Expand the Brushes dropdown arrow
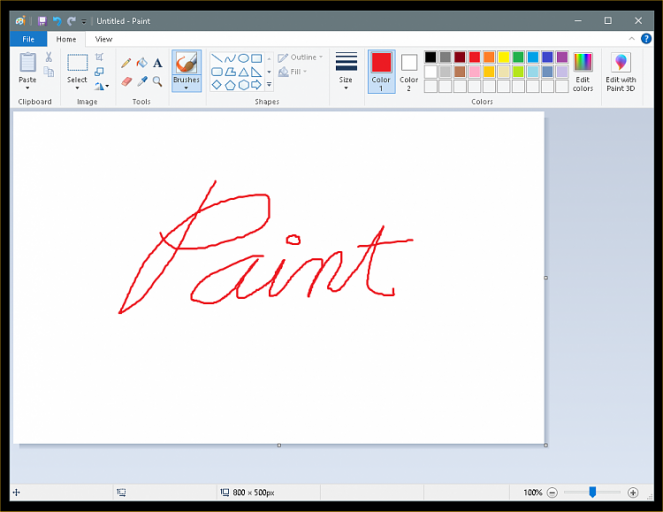Image resolution: width=663 pixels, height=512 pixels. coord(186,88)
